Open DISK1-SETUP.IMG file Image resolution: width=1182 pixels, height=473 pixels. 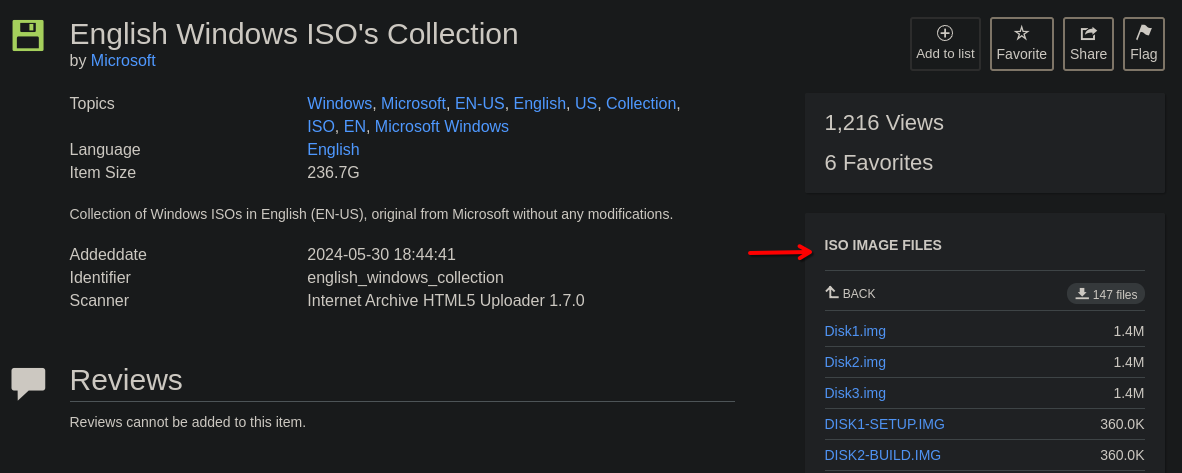coord(884,424)
